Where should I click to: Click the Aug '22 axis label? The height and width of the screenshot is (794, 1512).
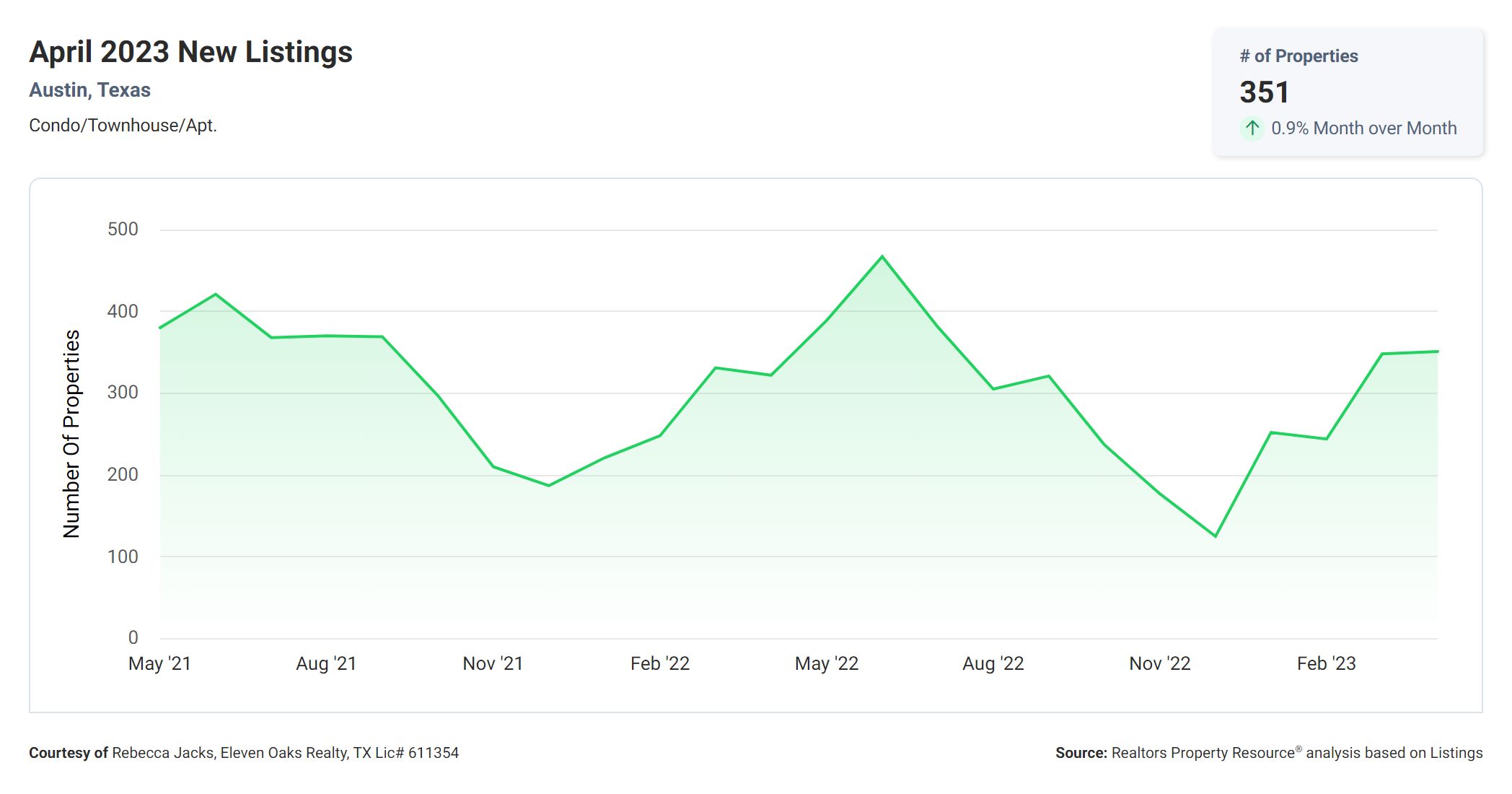(x=993, y=663)
